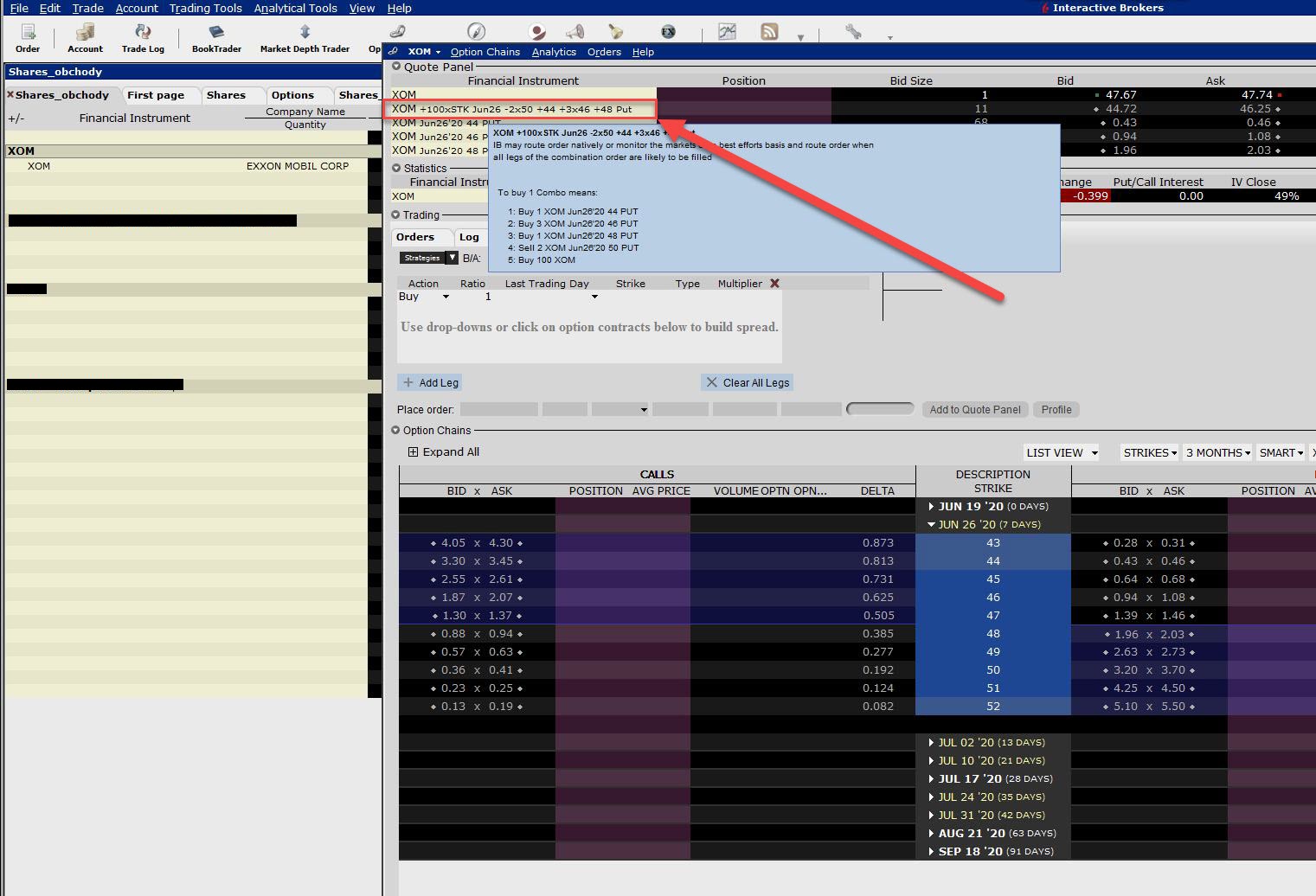Screen dimensions: 1316x896
Task: Collapse the Quote Panel section
Action: 396,67
